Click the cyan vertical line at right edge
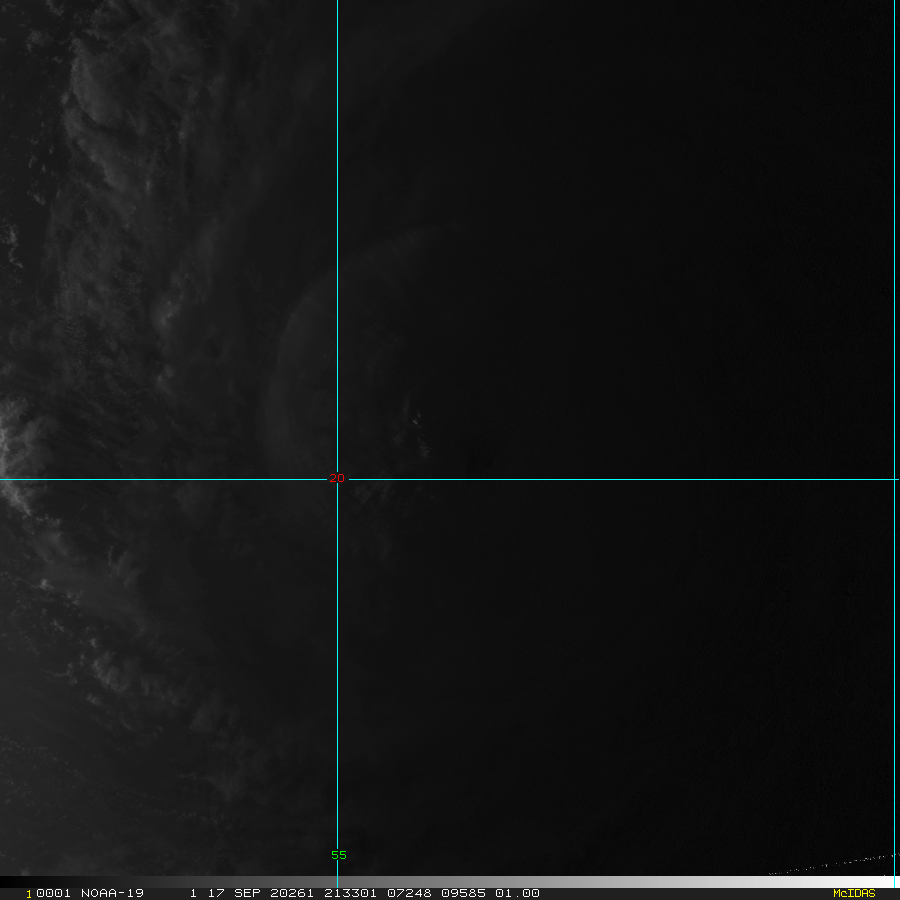Viewport: 900px width, 900px height. 894,300
